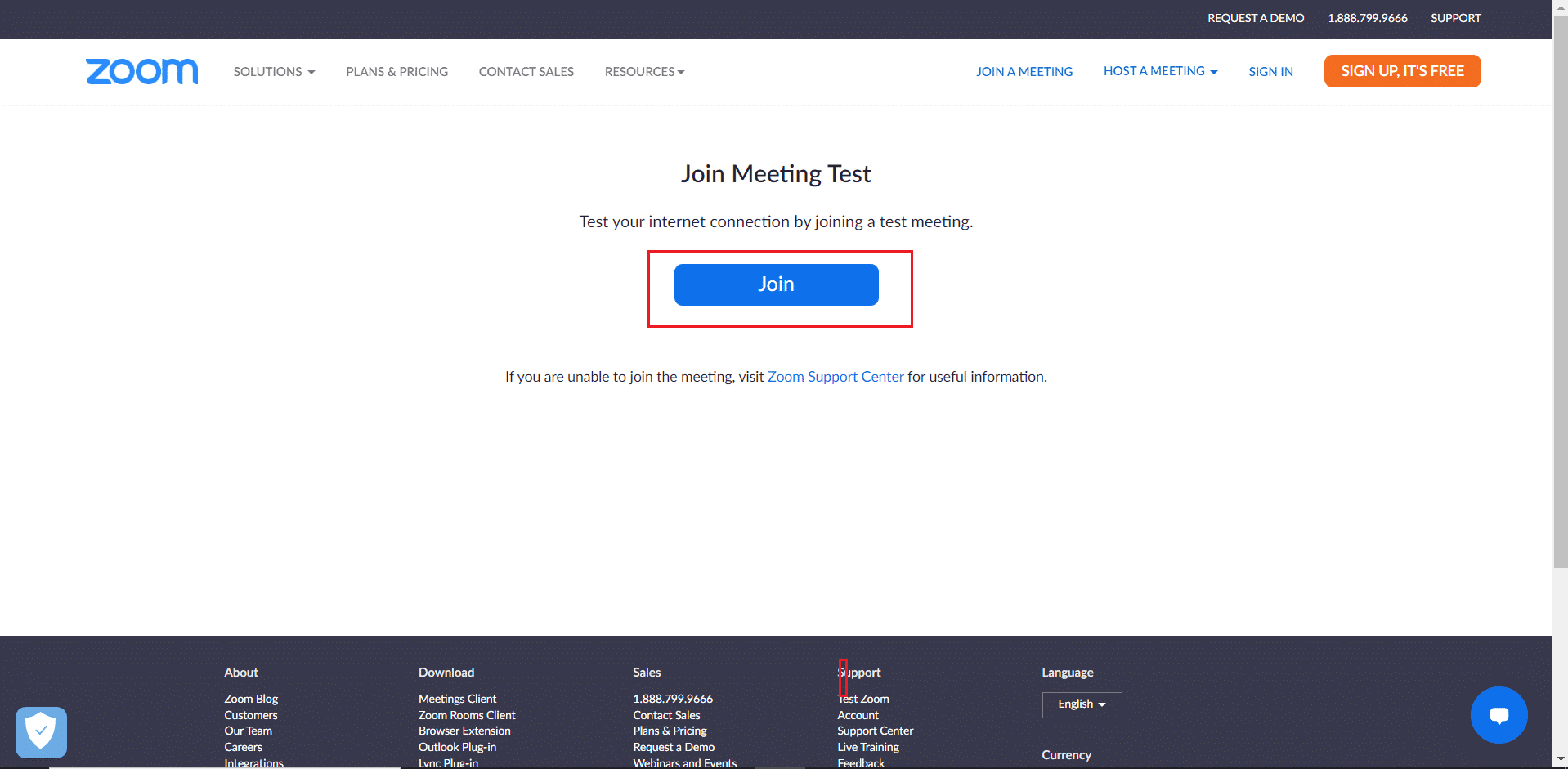Click the phone number 1.888.799.9666
This screenshot has width=1568, height=769.
coord(1367,17)
